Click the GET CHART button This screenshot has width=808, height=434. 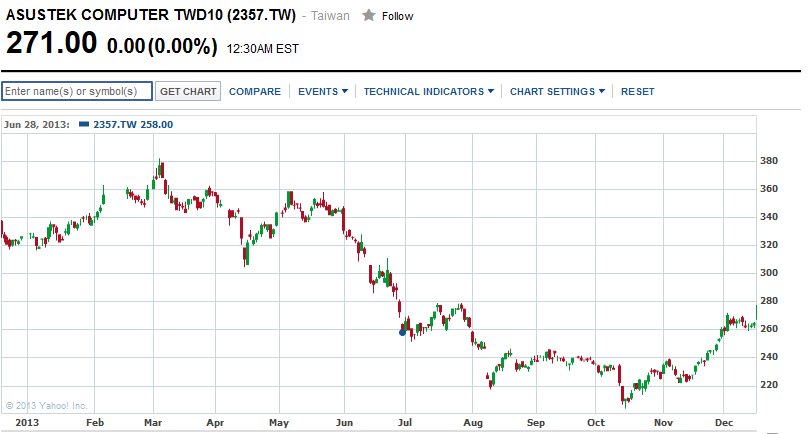[188, 91]
